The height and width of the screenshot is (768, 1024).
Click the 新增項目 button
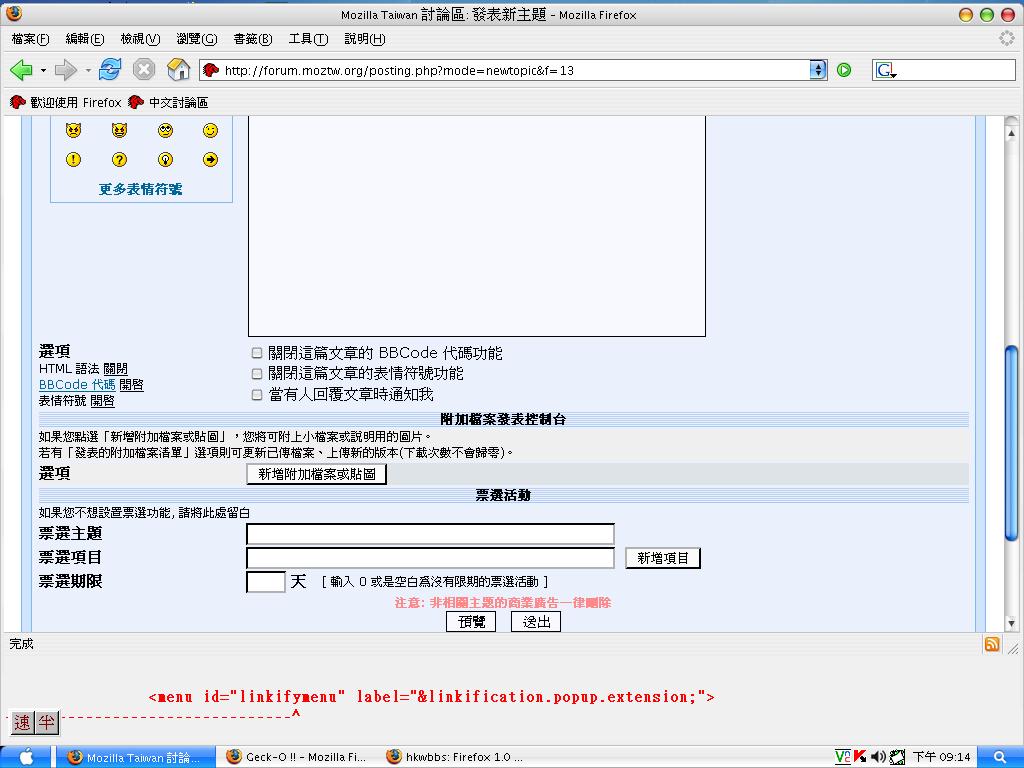[663, 558]
